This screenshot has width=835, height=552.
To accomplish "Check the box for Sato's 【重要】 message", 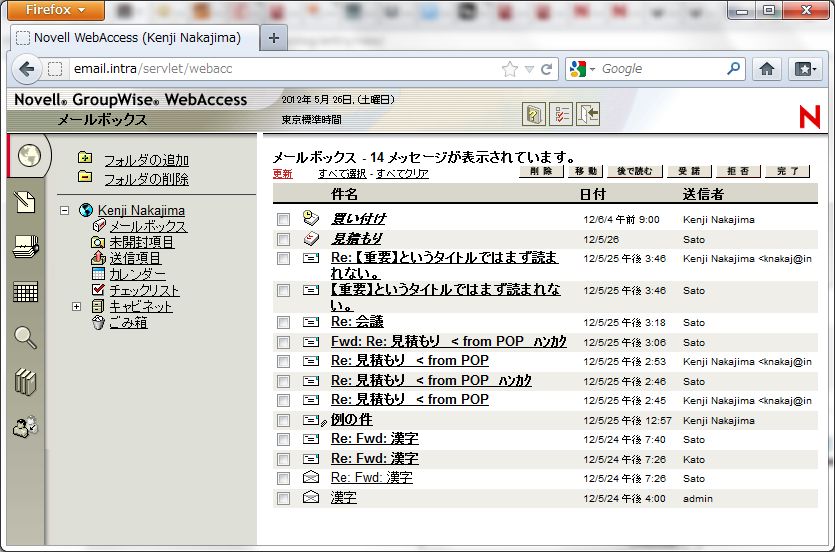I will tap(283, 291).
